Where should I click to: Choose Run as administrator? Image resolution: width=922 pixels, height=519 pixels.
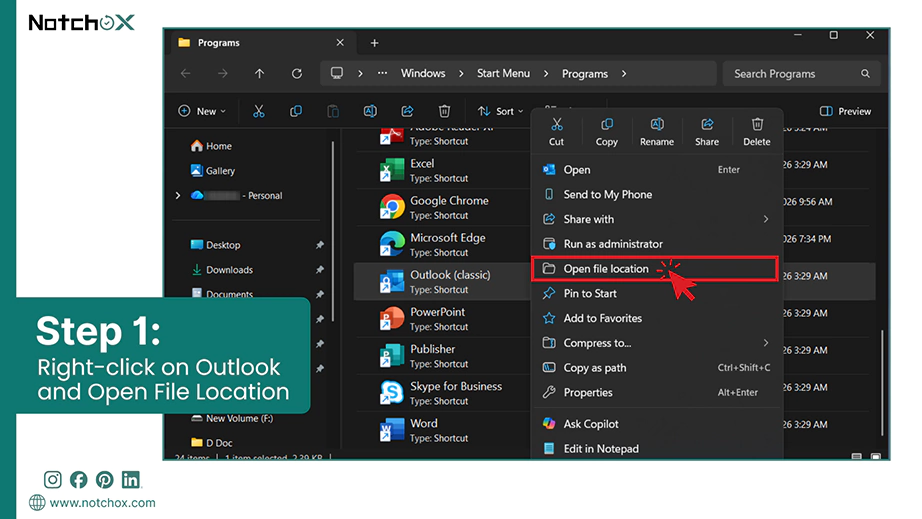(x=657, y=244)
